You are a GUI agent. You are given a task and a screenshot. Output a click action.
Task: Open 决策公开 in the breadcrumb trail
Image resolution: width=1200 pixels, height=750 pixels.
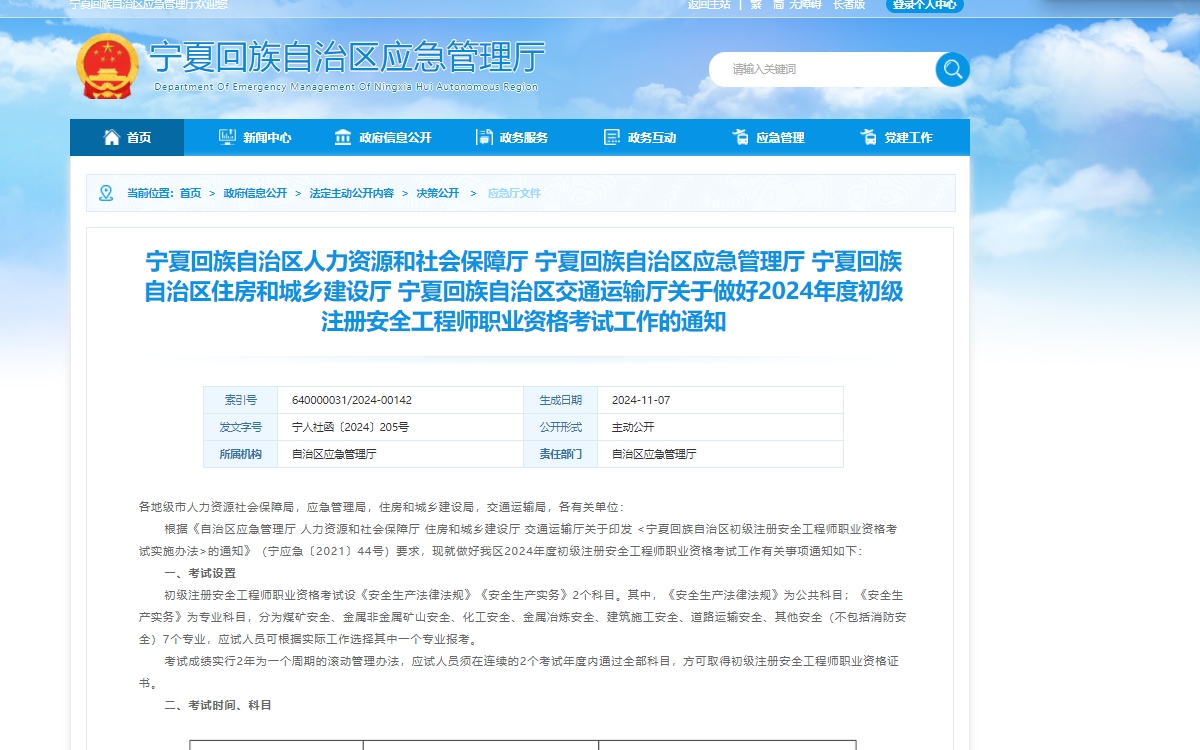coord(436,193)
